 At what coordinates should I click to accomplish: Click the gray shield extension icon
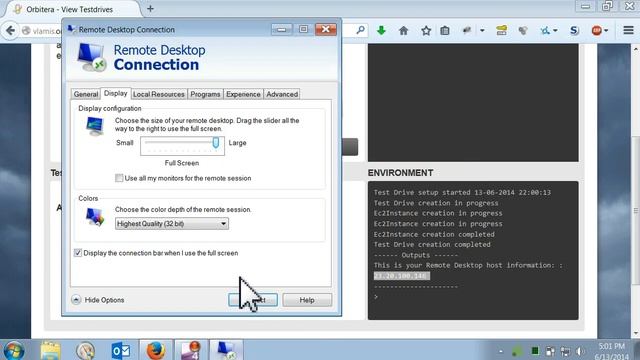pos(523,31)
